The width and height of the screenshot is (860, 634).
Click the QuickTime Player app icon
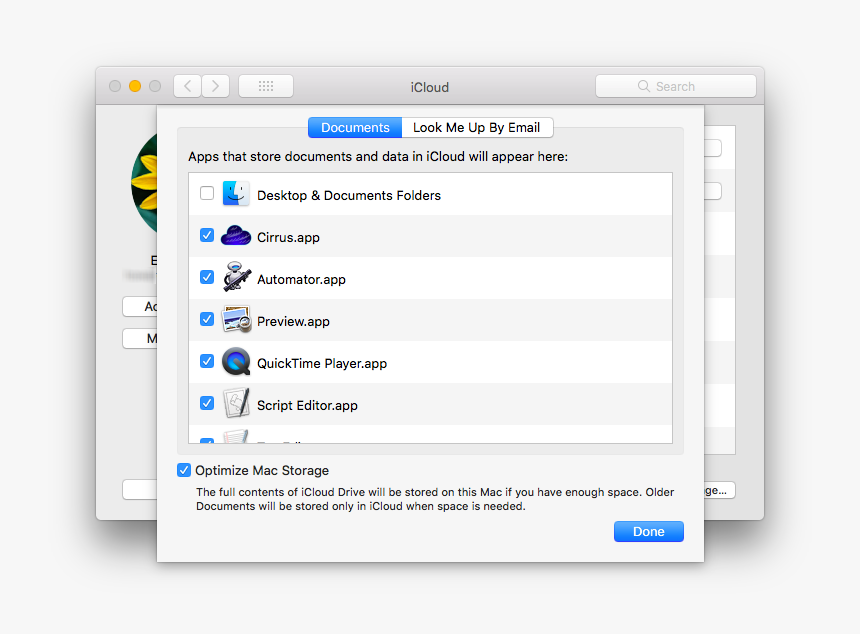pyautogui.click(x=236, y=361)
